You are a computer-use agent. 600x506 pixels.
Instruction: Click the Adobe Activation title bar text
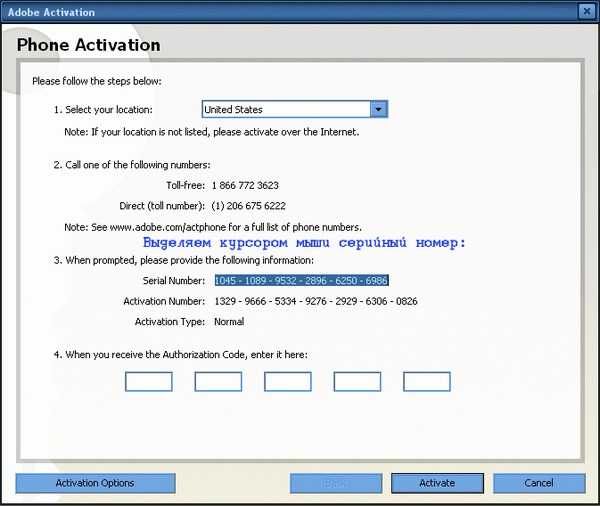[x=51, y=12]
